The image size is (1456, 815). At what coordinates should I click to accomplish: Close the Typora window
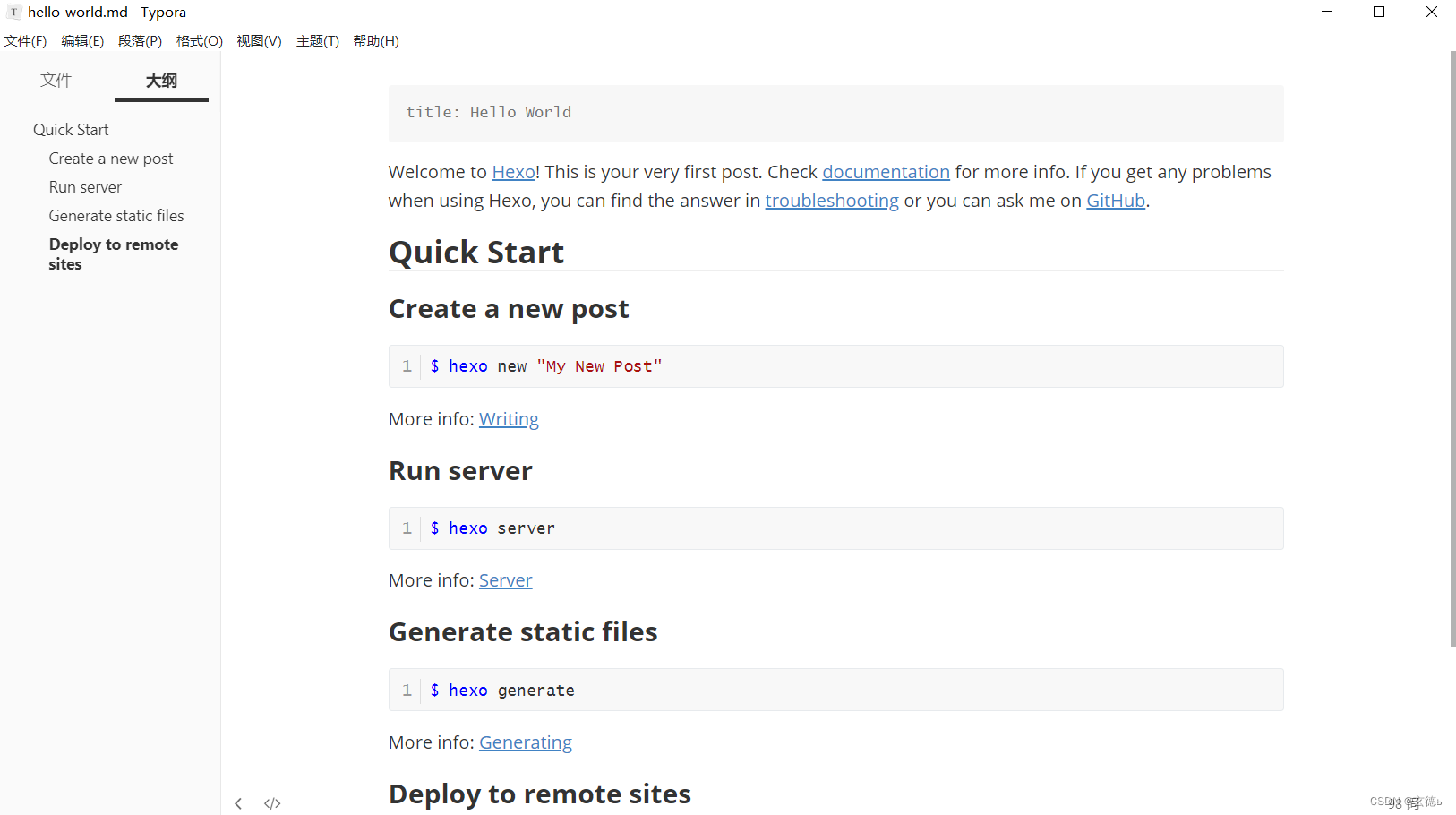1431,12
